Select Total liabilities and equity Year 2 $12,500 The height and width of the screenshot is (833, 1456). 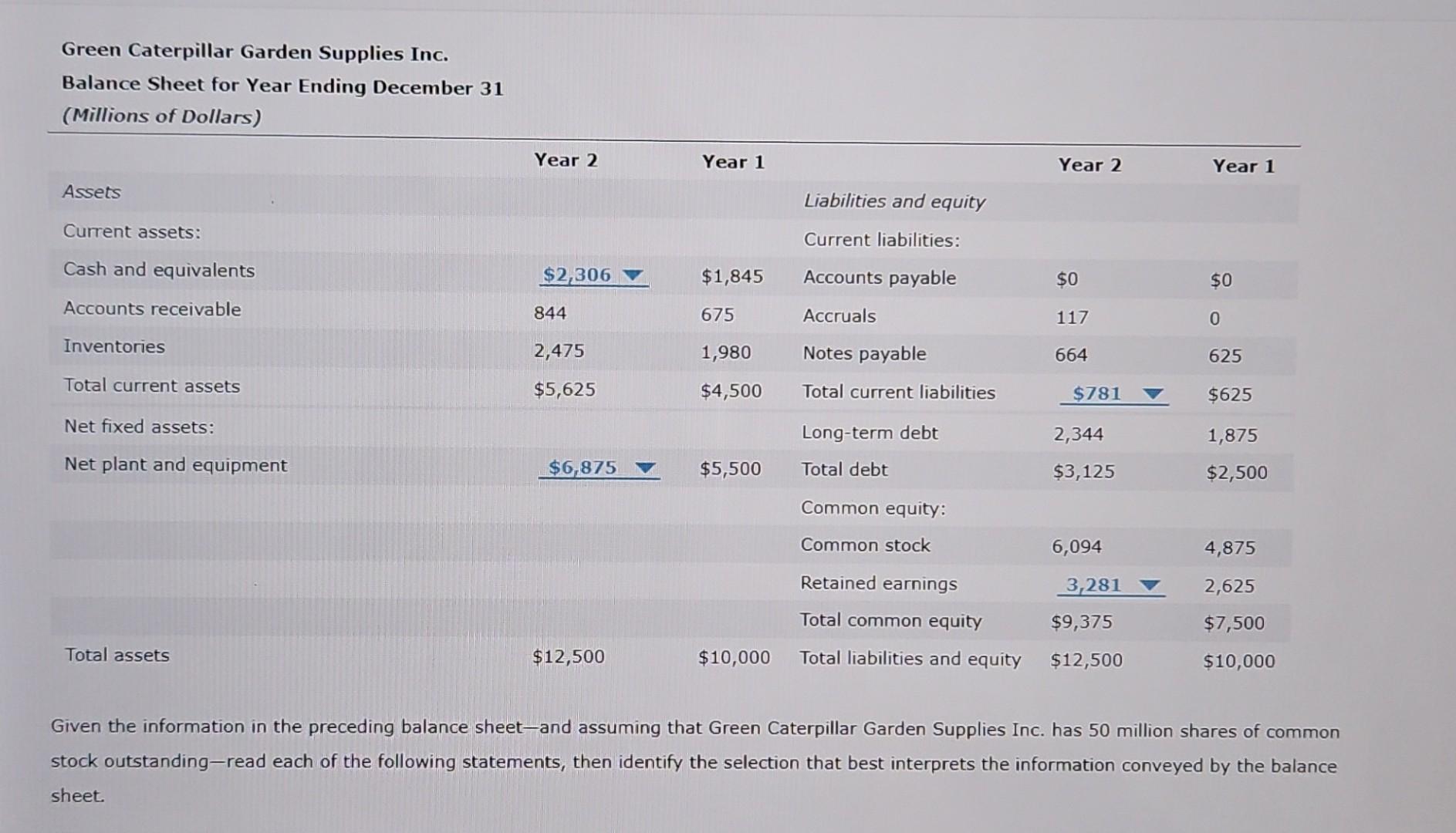coord(1086,660)
